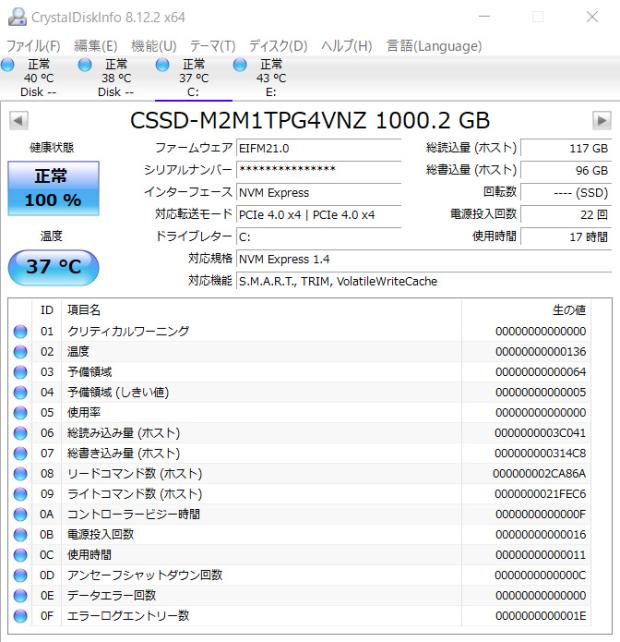Click the 37 °C temperature button

pos(53,267)
